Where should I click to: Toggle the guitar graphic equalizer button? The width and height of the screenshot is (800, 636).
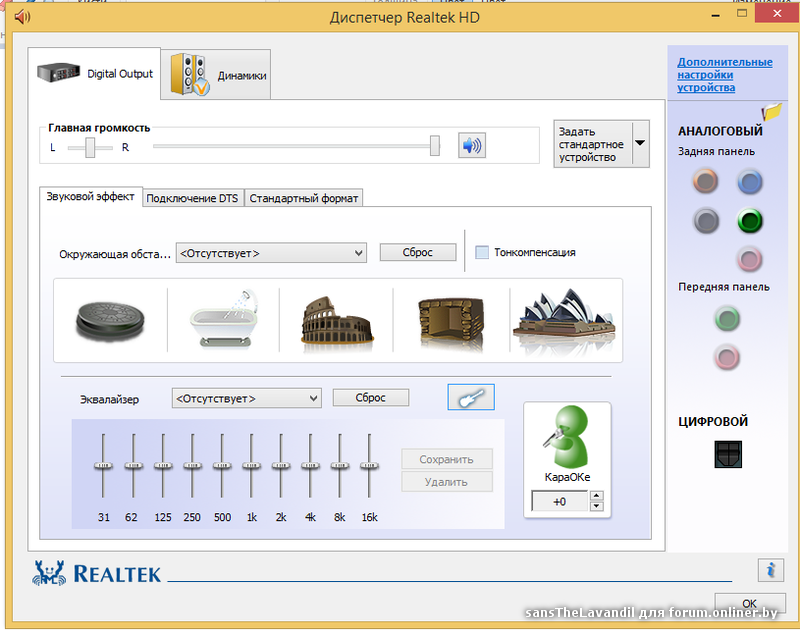point(470,397)
